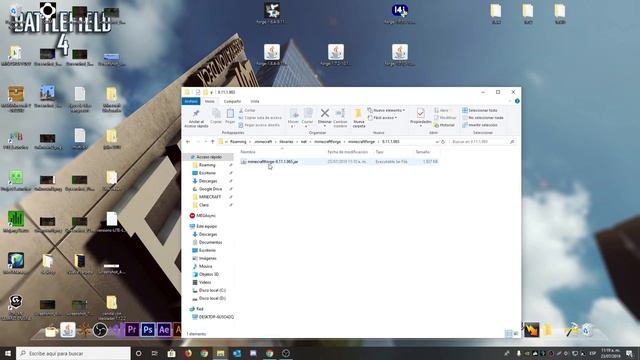
Task: Click Roaming in the address bar path
Action: coord(238,142)
